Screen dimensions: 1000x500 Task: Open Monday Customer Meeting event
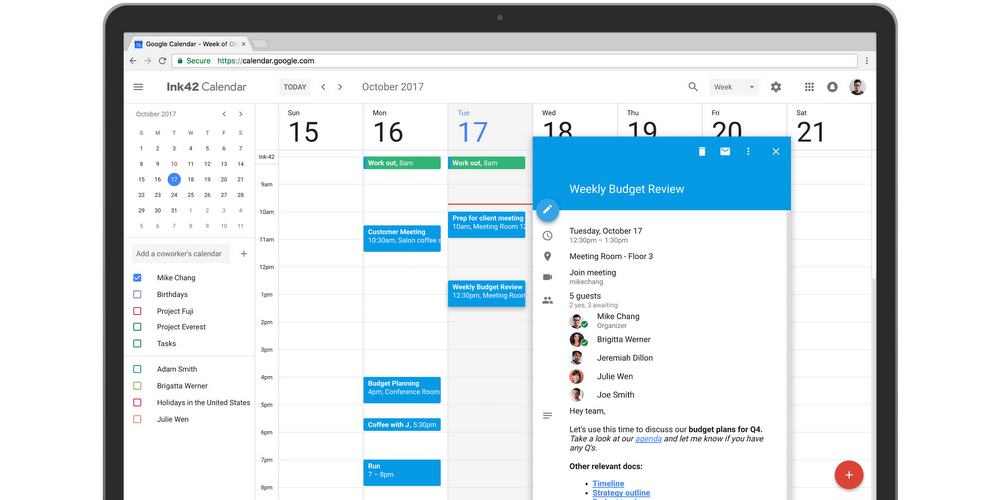(402, 238)
